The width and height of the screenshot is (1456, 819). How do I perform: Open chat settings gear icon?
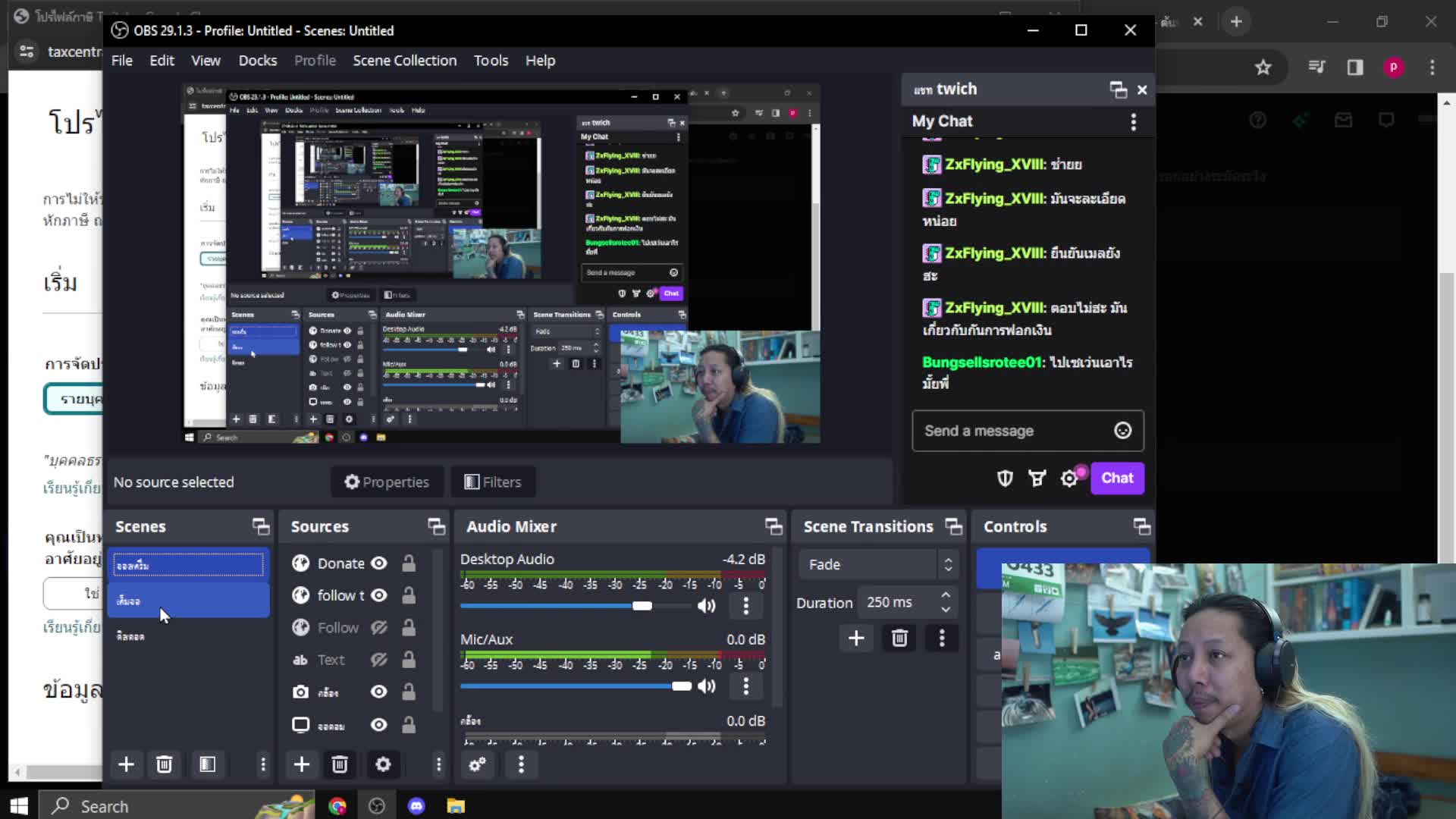click(x=1069, y=479)
